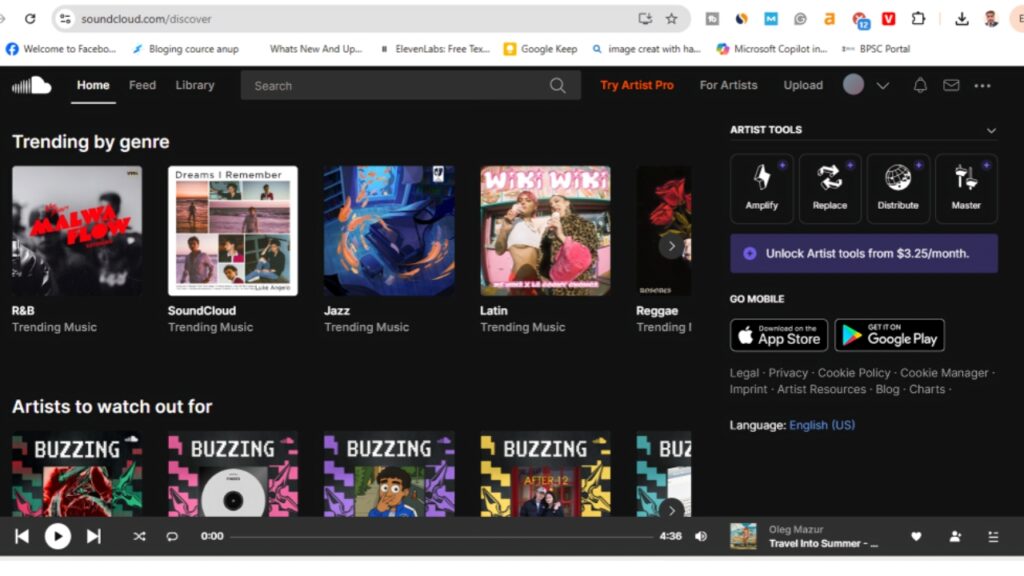
Task: Switch to the Feed tab
Action: (142, 85)
